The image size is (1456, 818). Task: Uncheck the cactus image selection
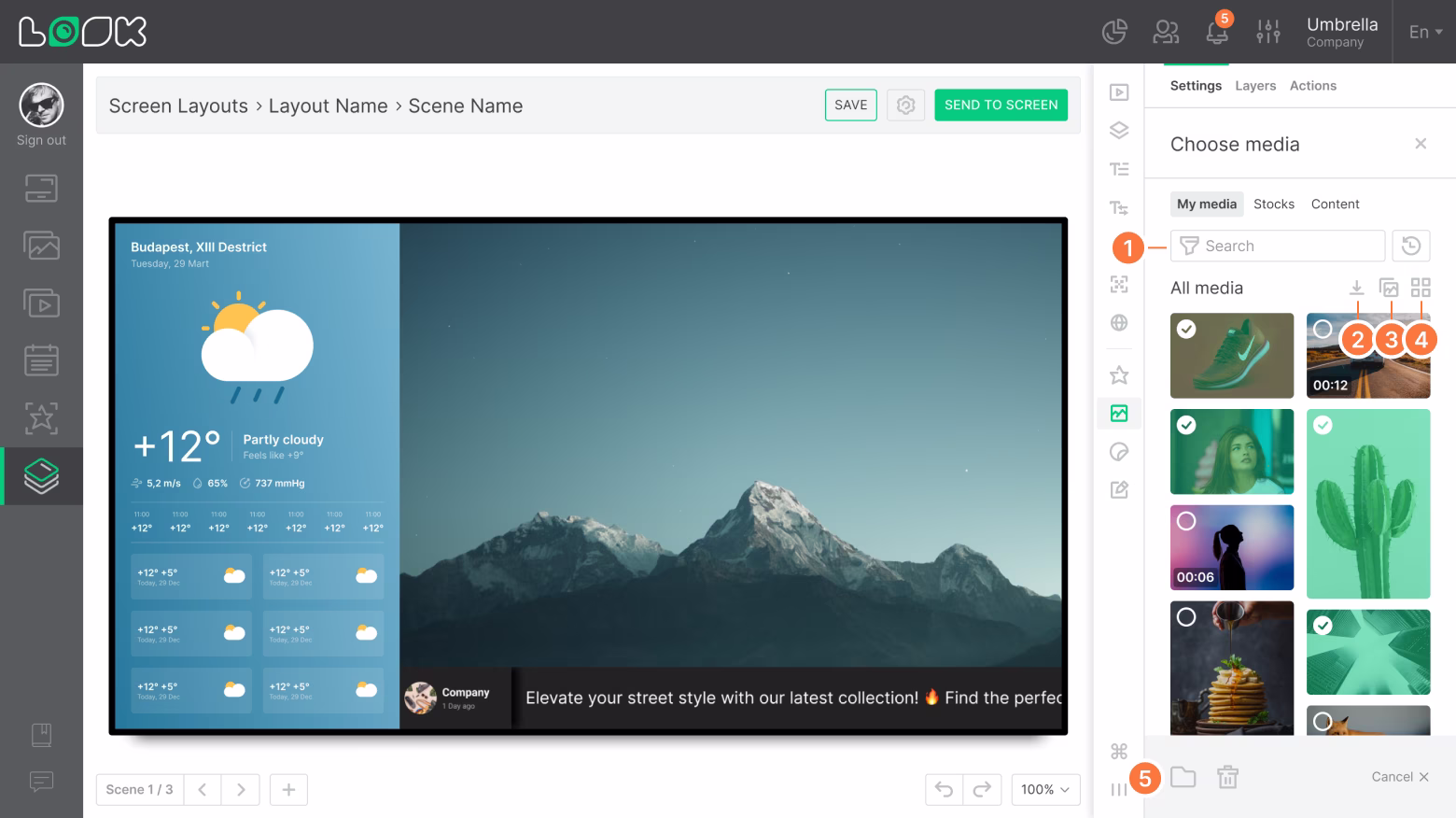[1323, 425]
